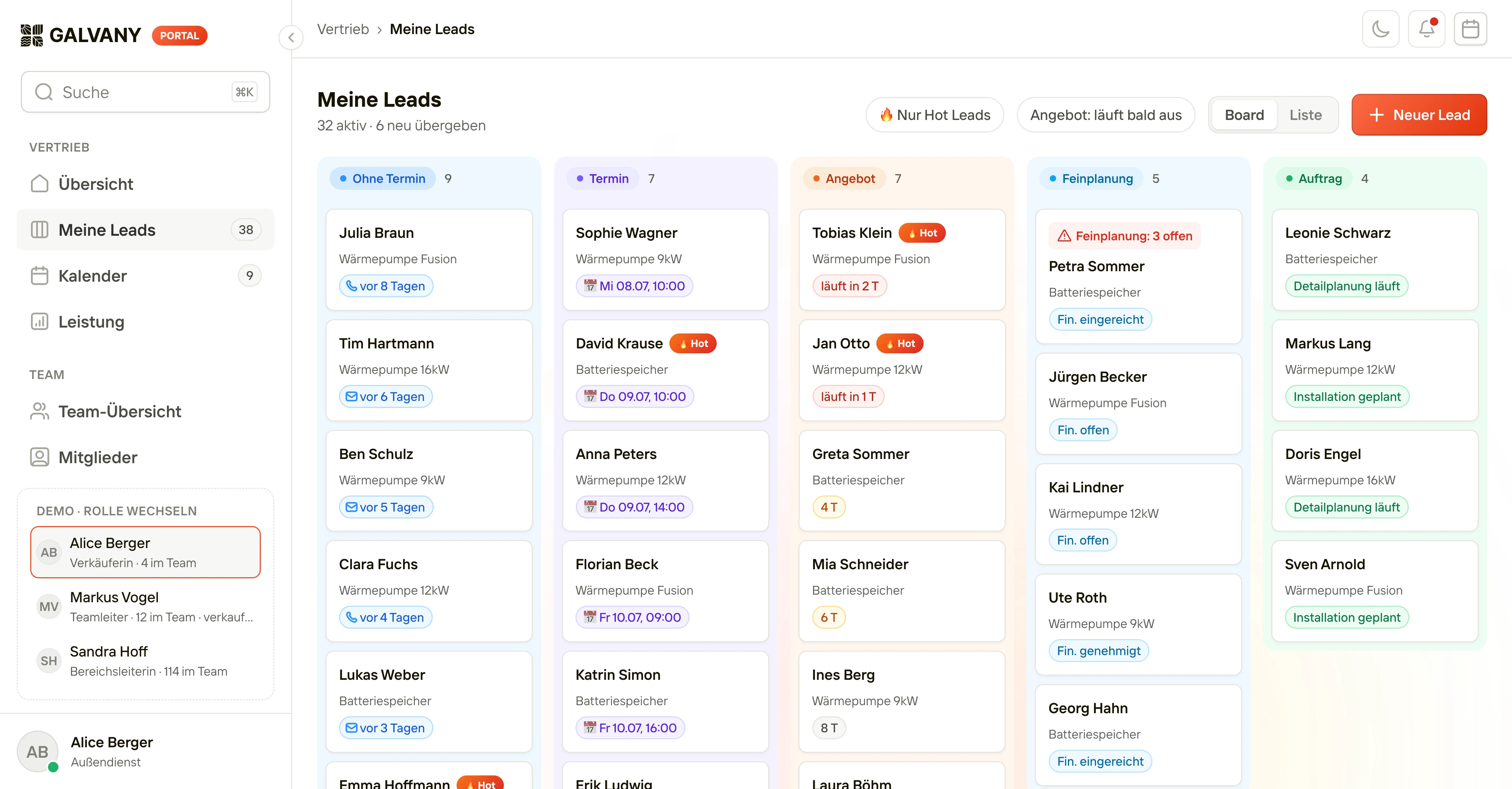Toggle Angebot: läuft bald aus filter
Screen dimensions: 1512x789
coord(1106,115)
